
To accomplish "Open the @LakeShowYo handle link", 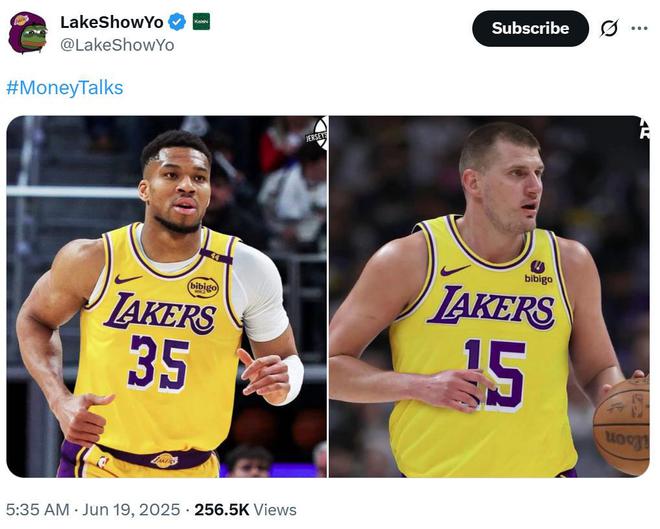I will 117,45.
